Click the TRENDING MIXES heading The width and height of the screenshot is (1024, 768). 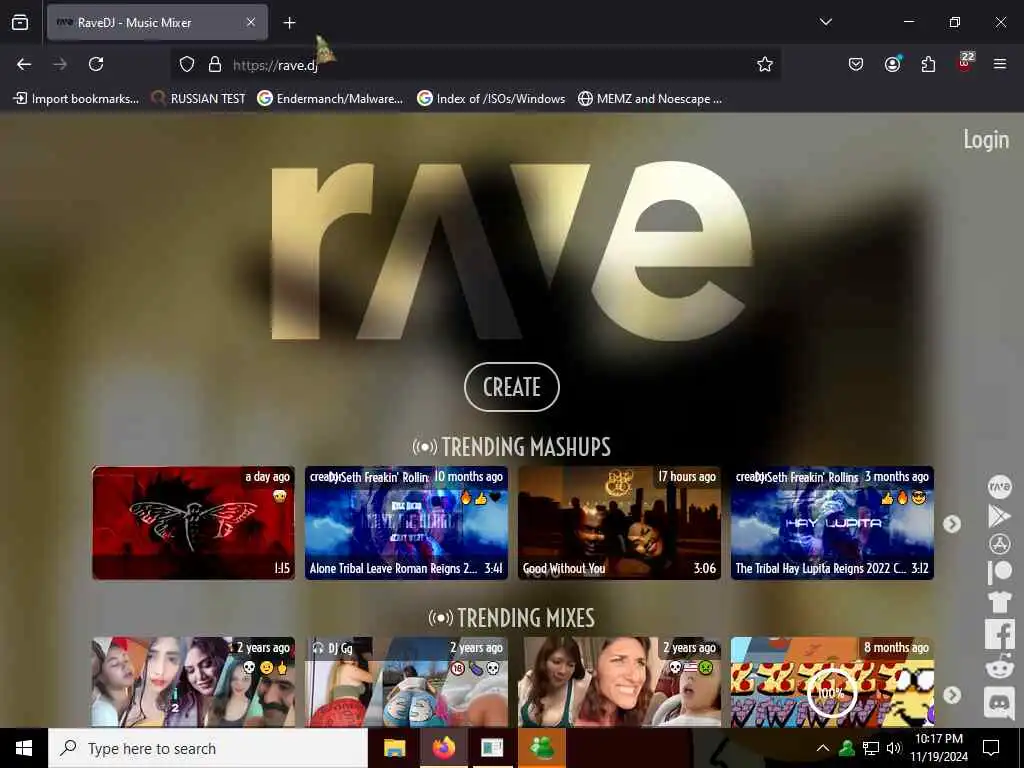tap(512, 618)
